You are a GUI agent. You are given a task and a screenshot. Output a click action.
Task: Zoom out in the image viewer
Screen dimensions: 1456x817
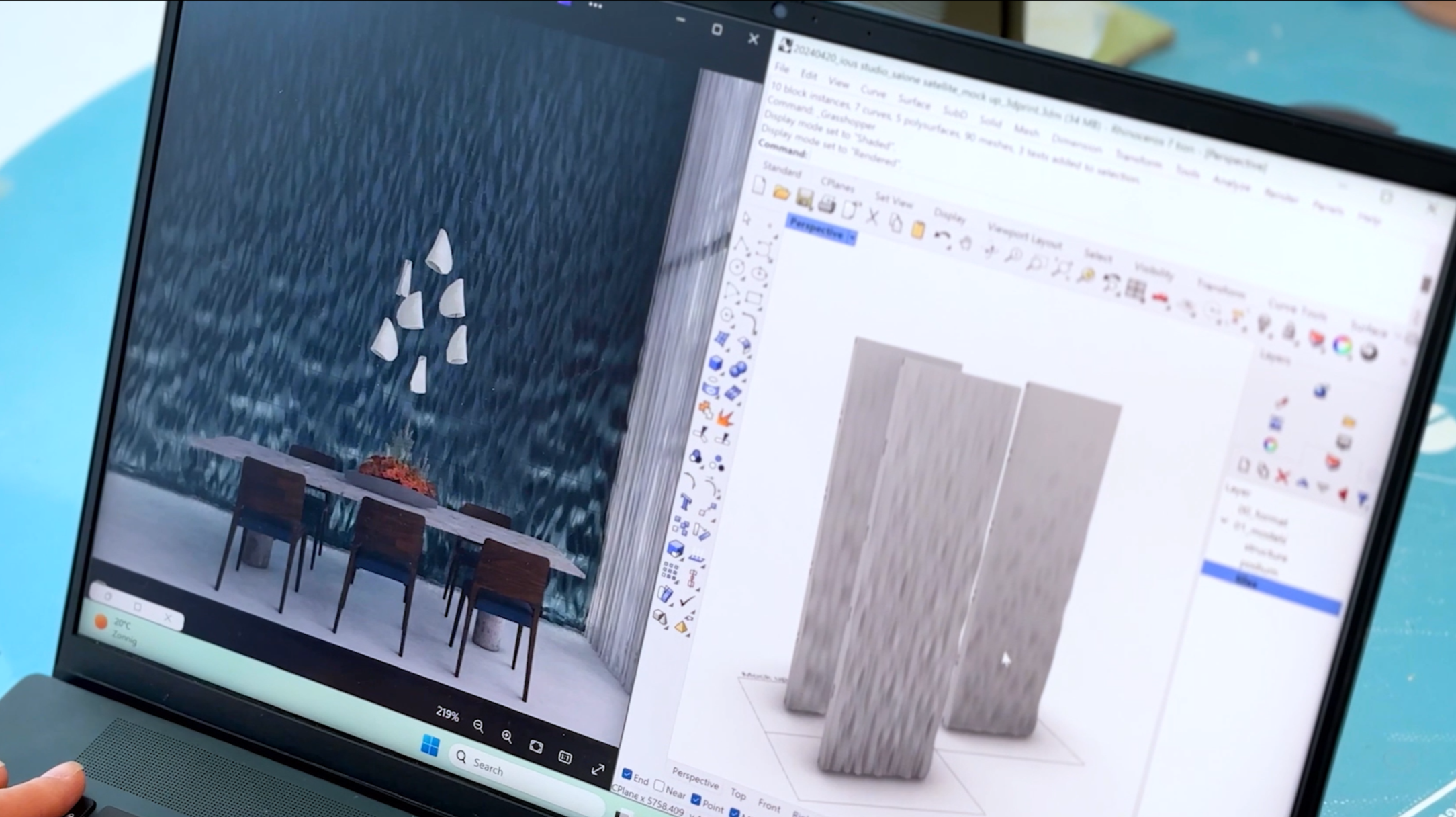tap(478, 726)
